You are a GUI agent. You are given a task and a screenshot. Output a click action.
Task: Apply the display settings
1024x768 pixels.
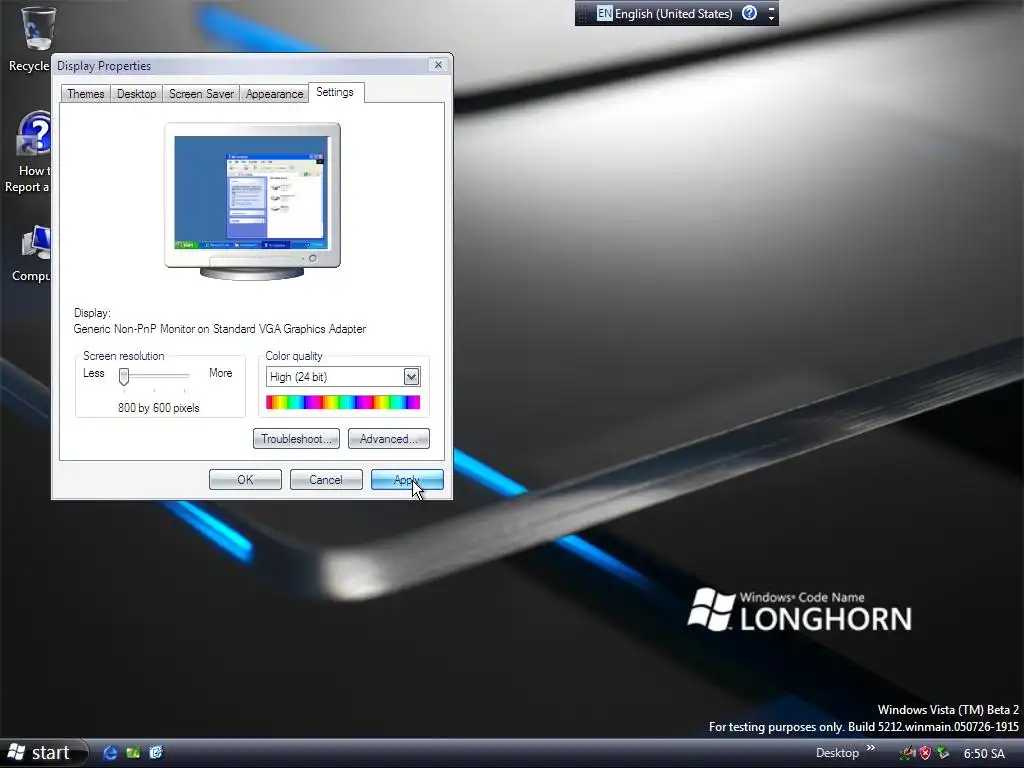407,480
